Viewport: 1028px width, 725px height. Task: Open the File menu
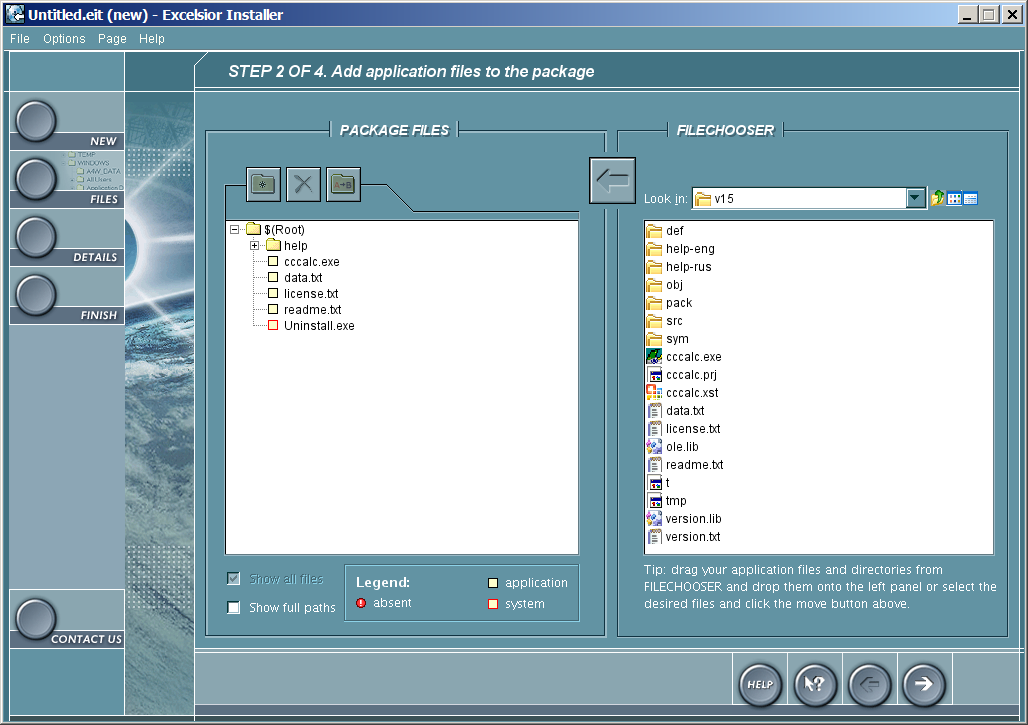click(x=20, y=39)
